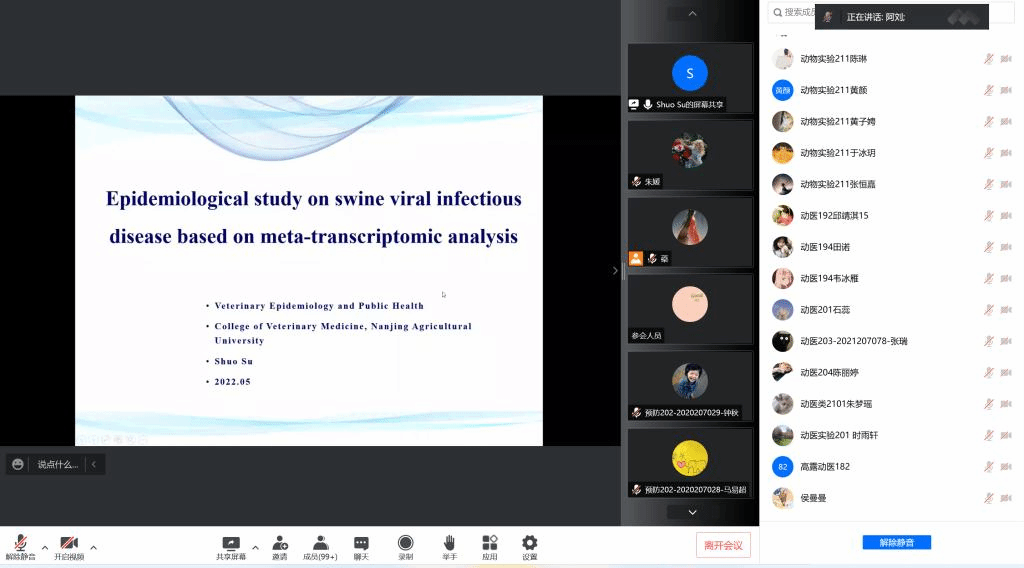Image resolution: width=1024 pixels, height=568 pixels.
Task: Click the red 离开会议 leave meeting button
Action: click(723, 545)
